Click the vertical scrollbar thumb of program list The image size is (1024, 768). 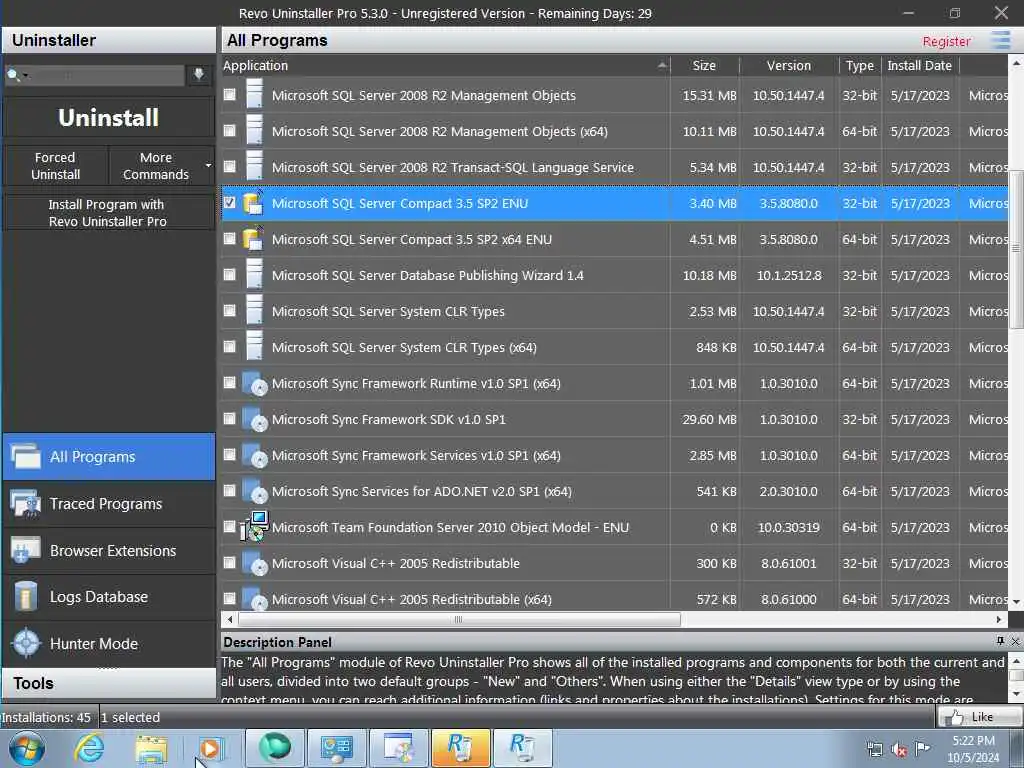(x=1016, y=249)
